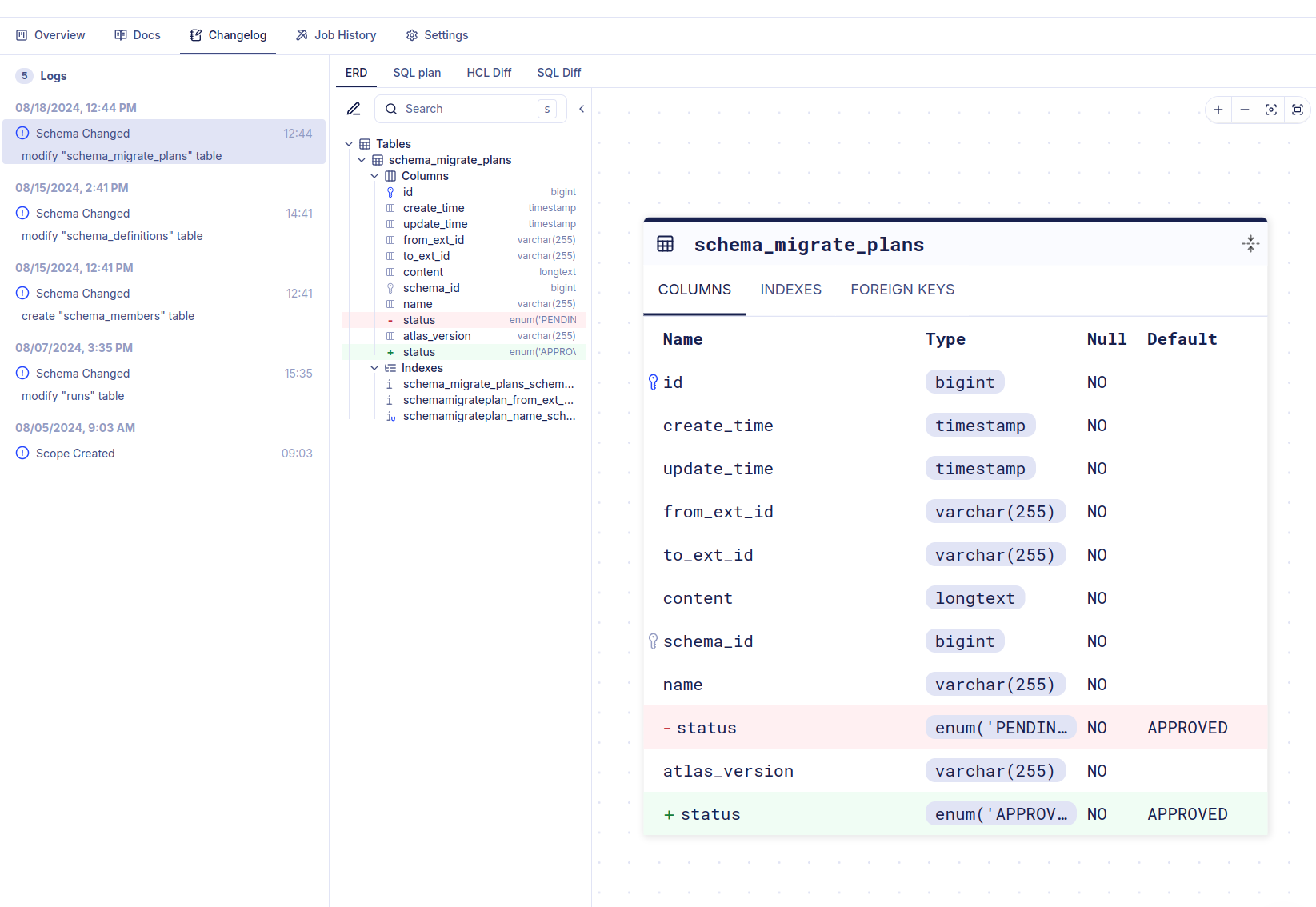
Task: Click the alert icon on the Scope Created entry
Action: 22,453
